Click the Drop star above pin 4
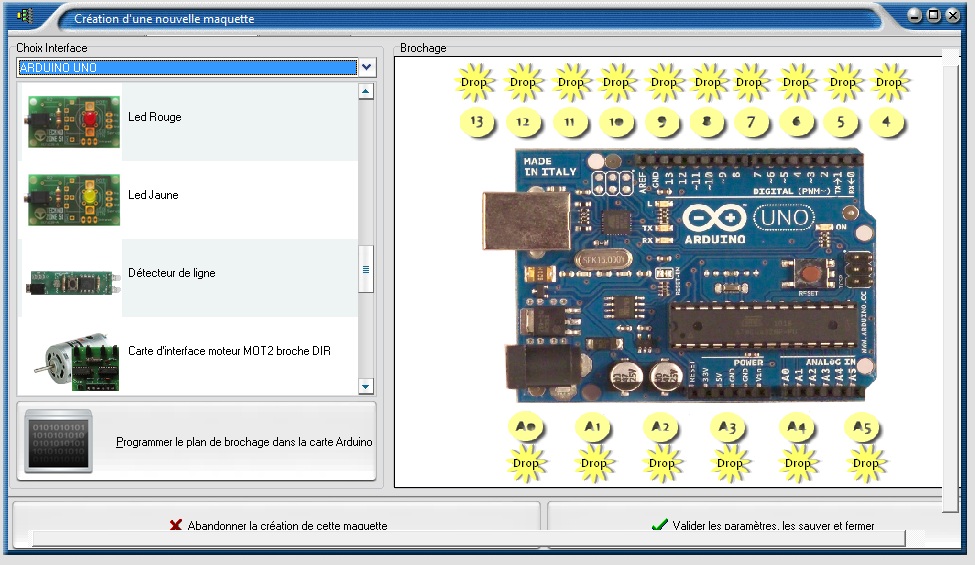This screenshot has width=975, height=565. click(888, 83)
